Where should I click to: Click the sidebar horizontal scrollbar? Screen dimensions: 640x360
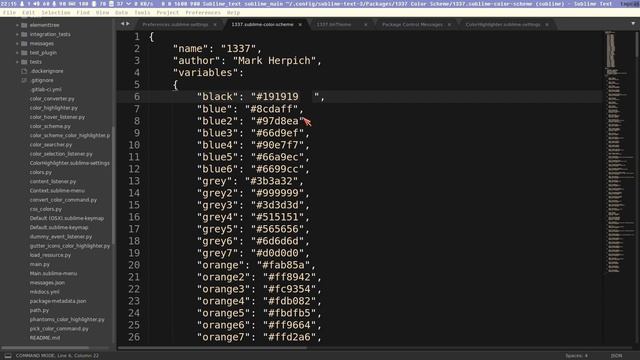(x=46, y=348)
